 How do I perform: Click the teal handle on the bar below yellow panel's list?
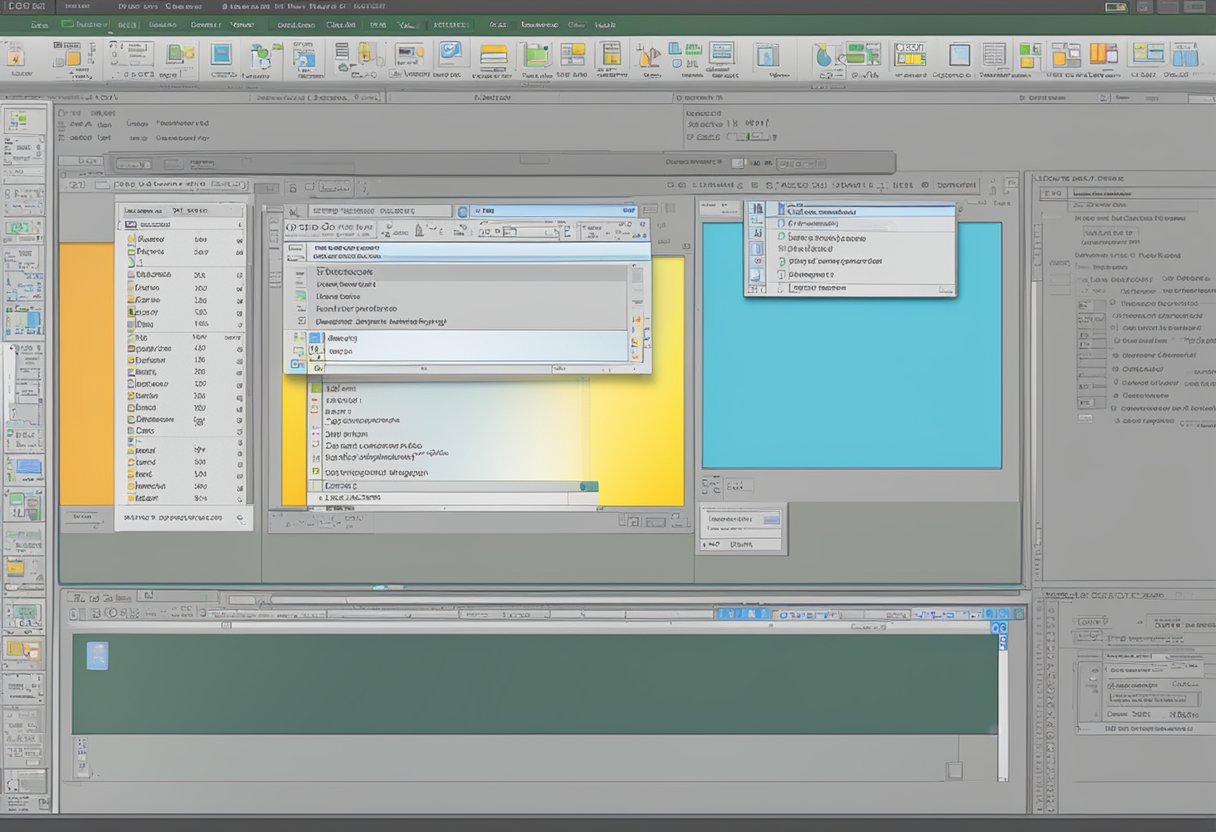coord(589,486)
